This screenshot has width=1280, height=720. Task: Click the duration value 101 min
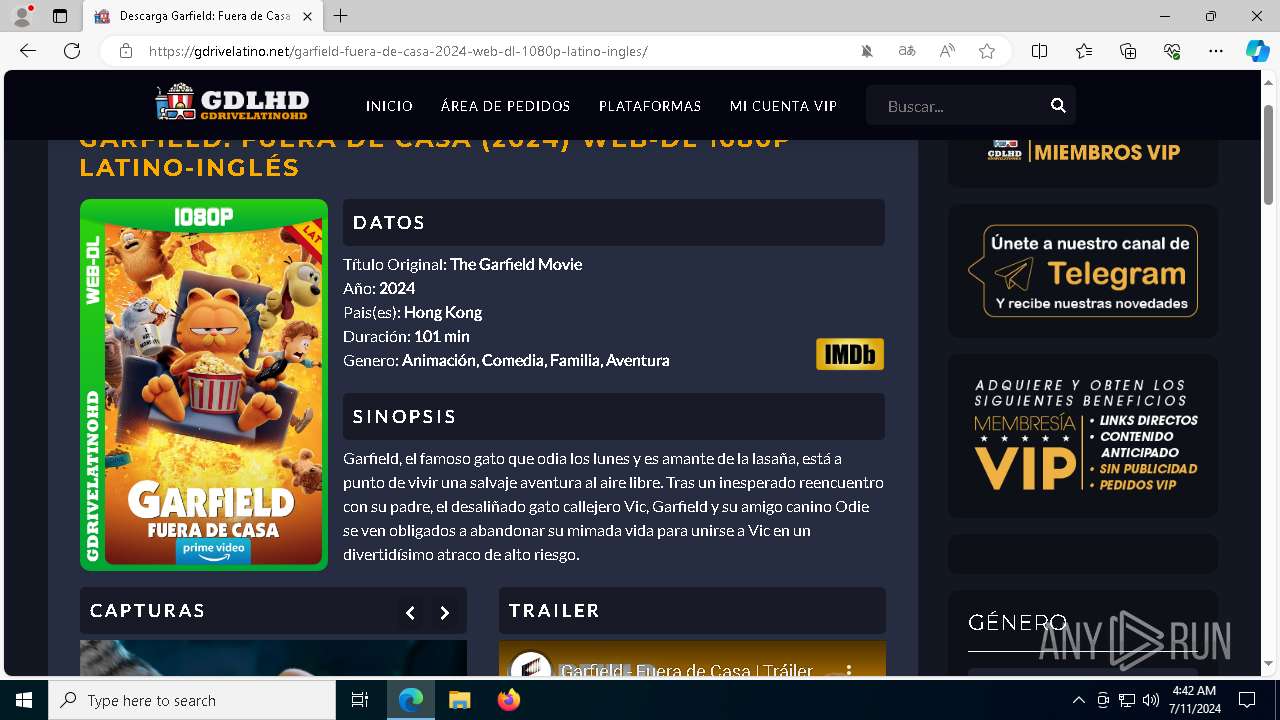[x=442, y=336]
